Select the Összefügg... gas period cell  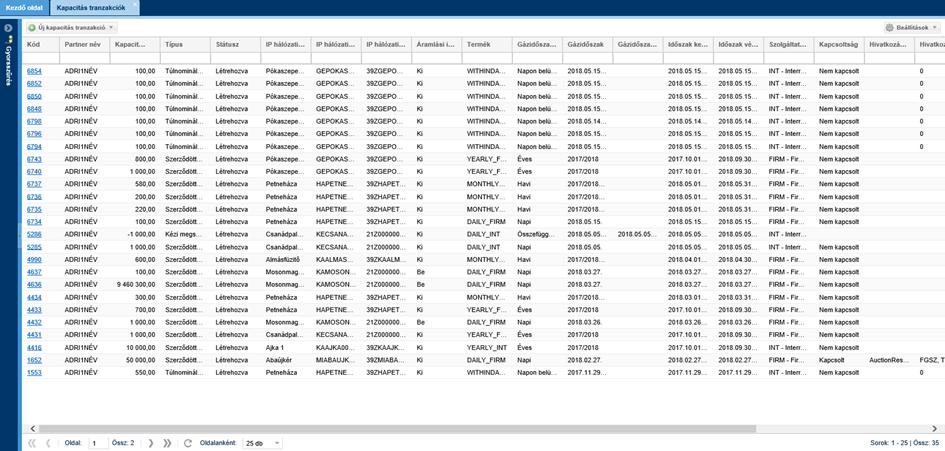click(537, 234)
